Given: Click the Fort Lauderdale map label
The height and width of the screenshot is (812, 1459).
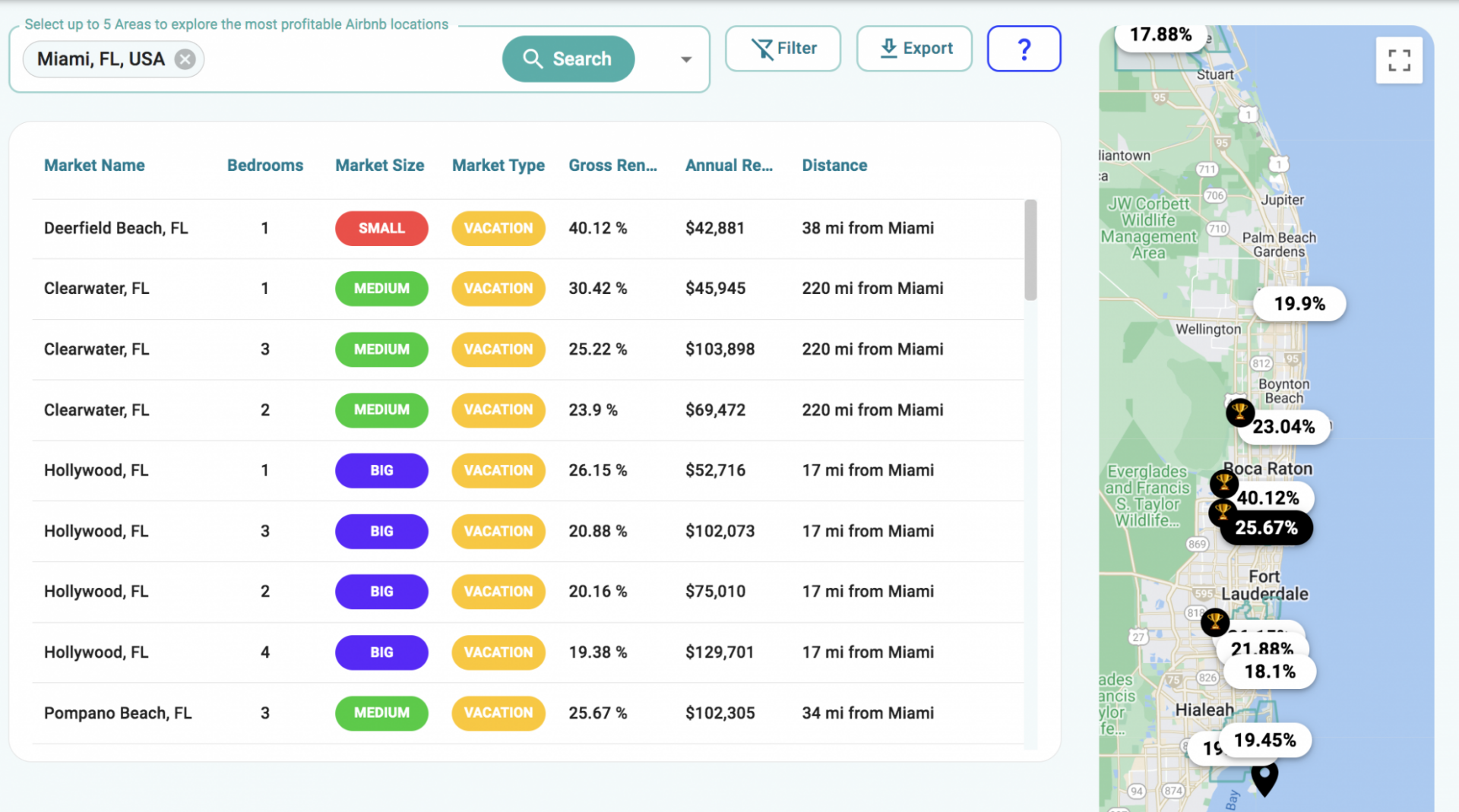Looking at the screenshot, I should tap(1265, 586).
